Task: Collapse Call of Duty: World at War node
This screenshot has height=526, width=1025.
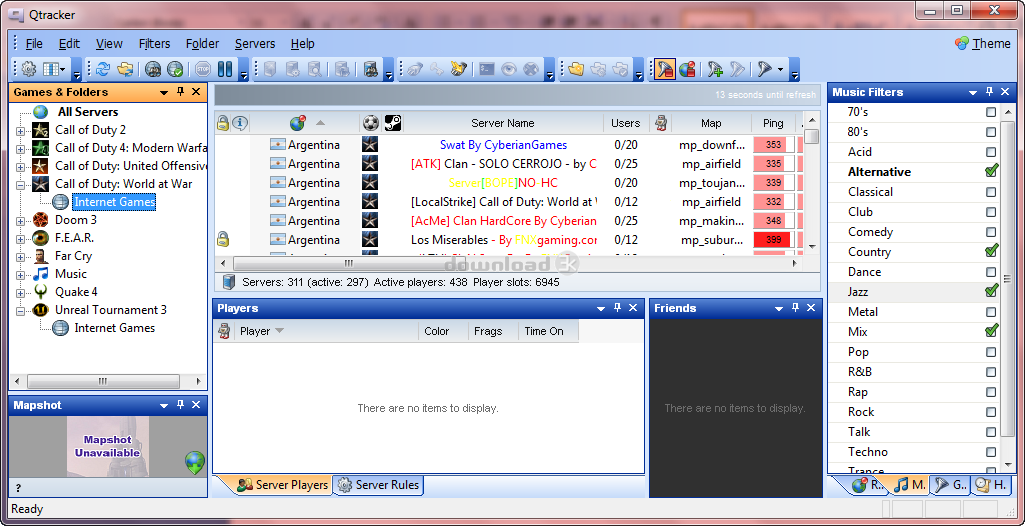Action: click(20, 185)
